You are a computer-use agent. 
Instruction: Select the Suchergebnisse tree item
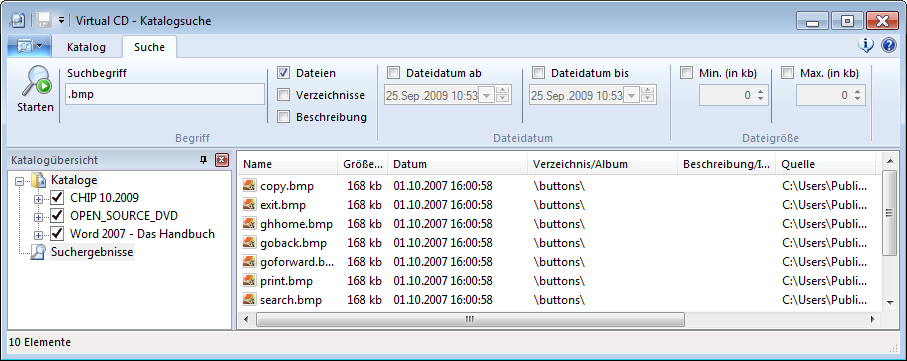pyautogui.click(x=92, y=252)
